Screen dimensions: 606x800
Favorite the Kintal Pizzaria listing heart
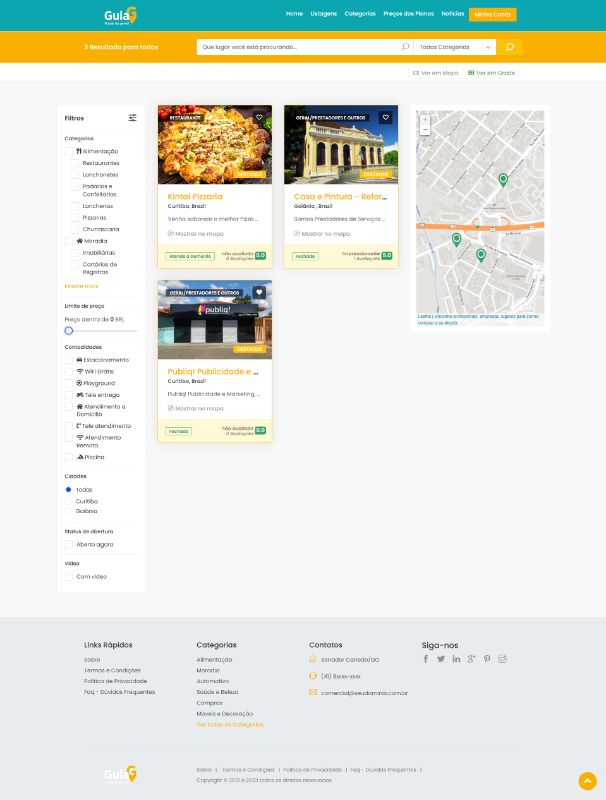point(259,117)
